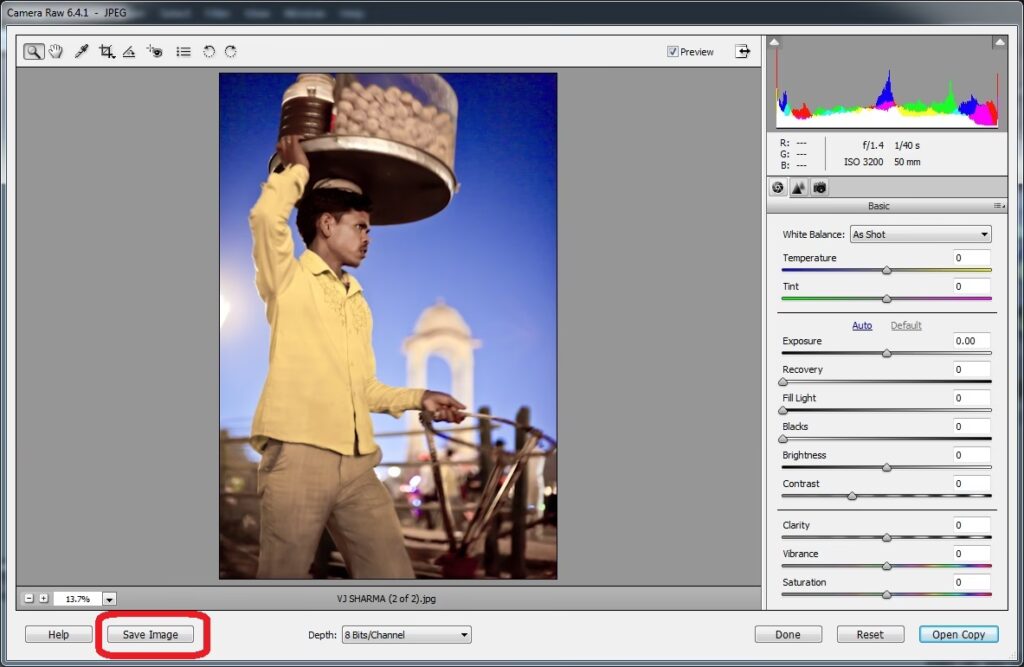1024x667 pixels.
Task: Toggle highlight clipping warning in histogram
Action: [x=999, y=42]
